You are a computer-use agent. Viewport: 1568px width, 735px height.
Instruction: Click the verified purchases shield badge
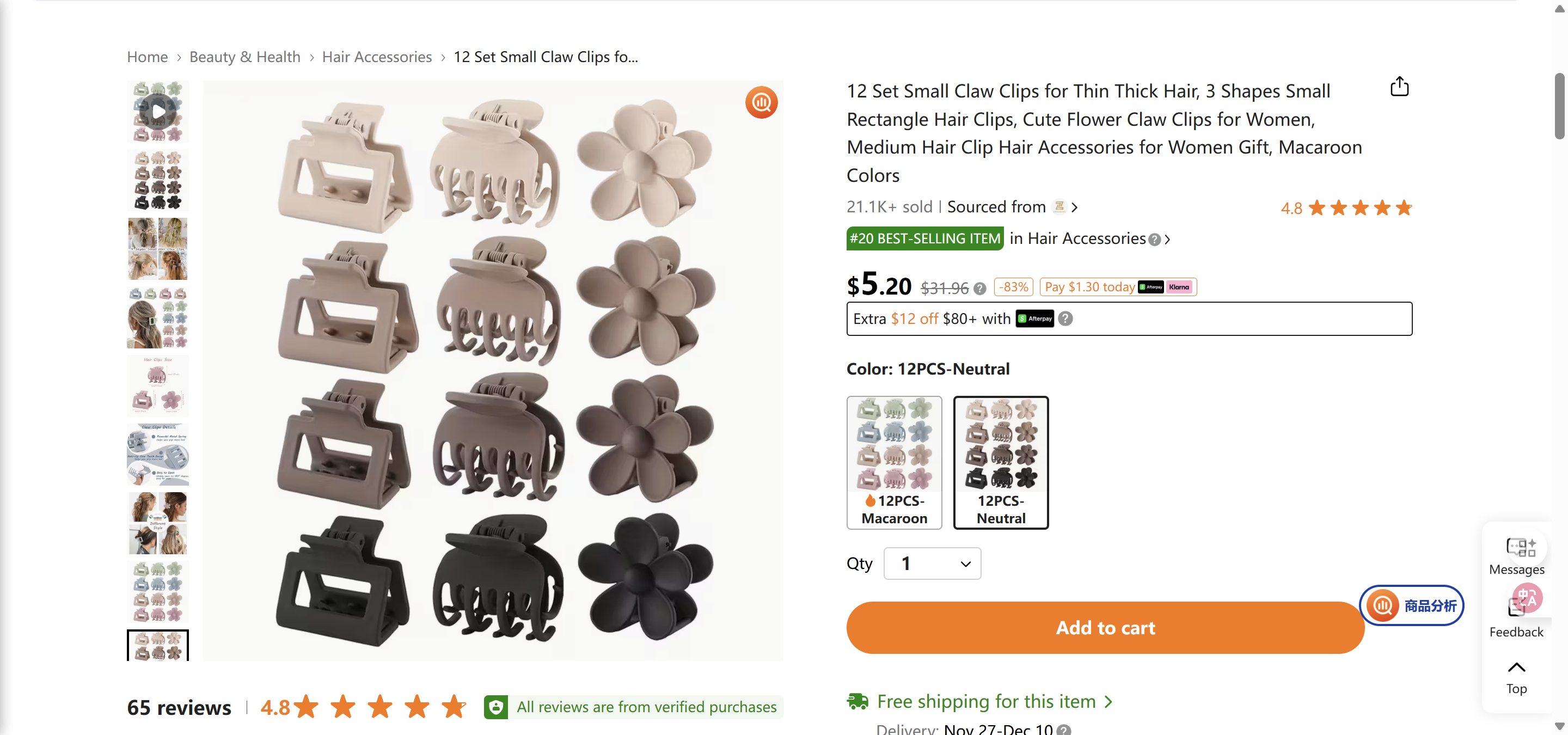(495, 706)
